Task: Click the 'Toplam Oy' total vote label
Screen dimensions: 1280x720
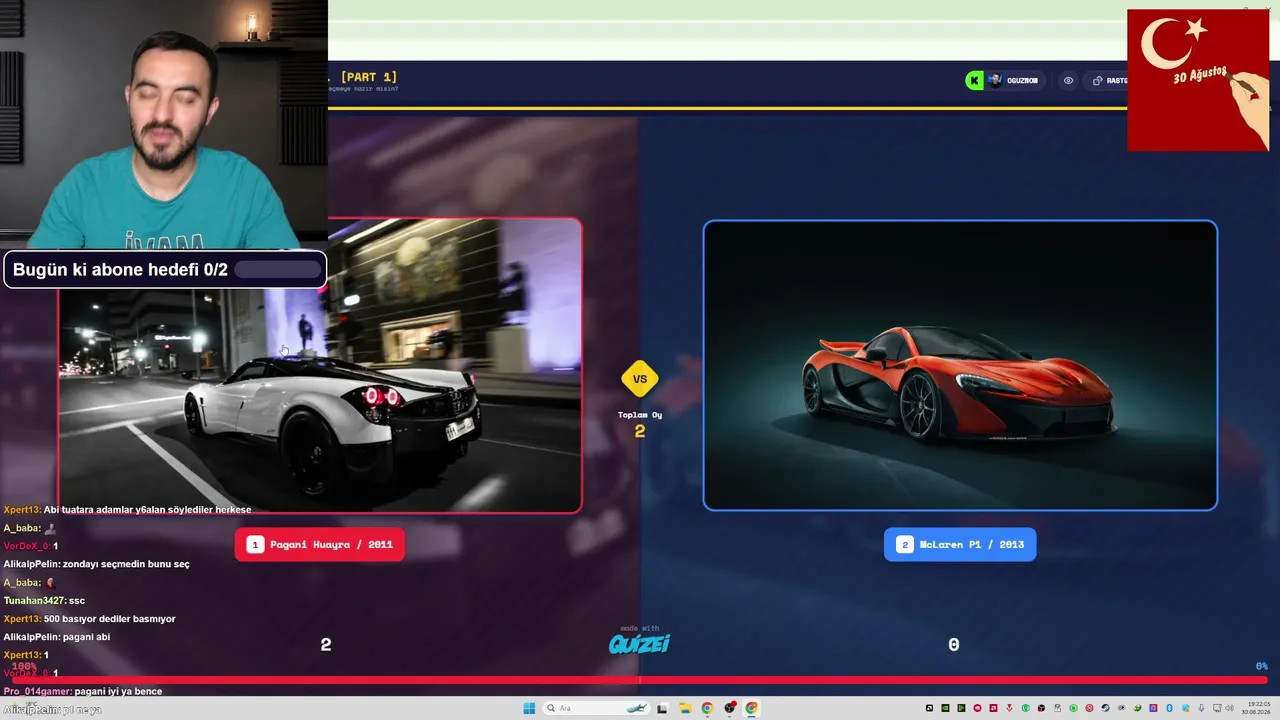Action: point(640,415)
